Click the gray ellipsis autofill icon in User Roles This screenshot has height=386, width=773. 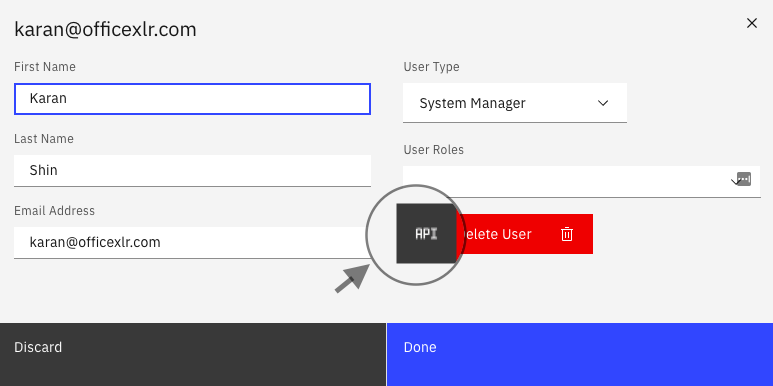click(x=743, y=179)
